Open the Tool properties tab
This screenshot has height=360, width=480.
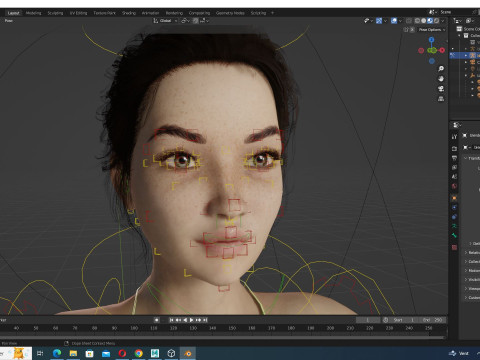[454, 137]
